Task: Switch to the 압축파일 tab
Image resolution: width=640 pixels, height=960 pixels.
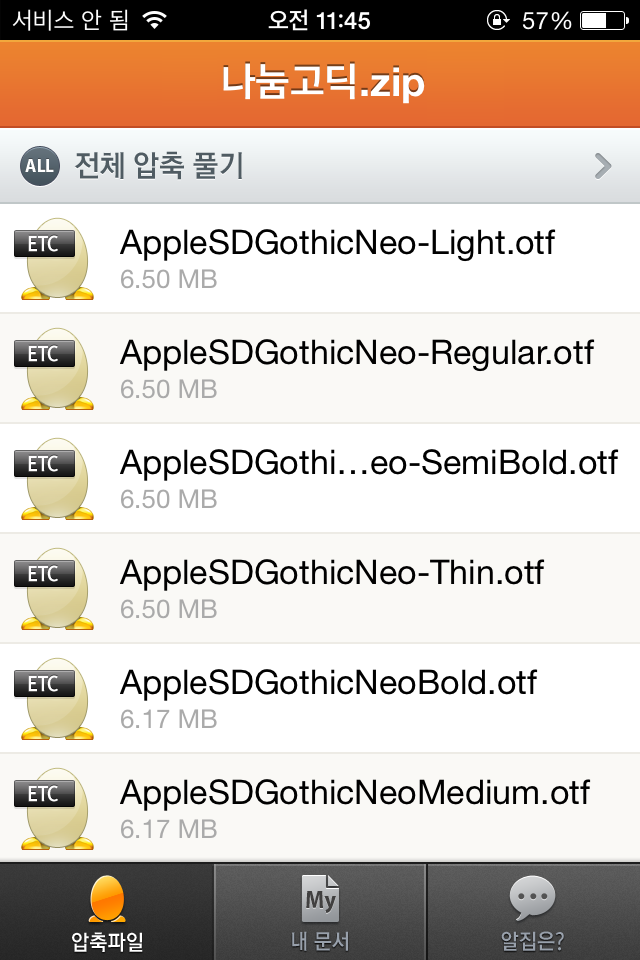Action: pyautogui.click(x=107, y=912)
